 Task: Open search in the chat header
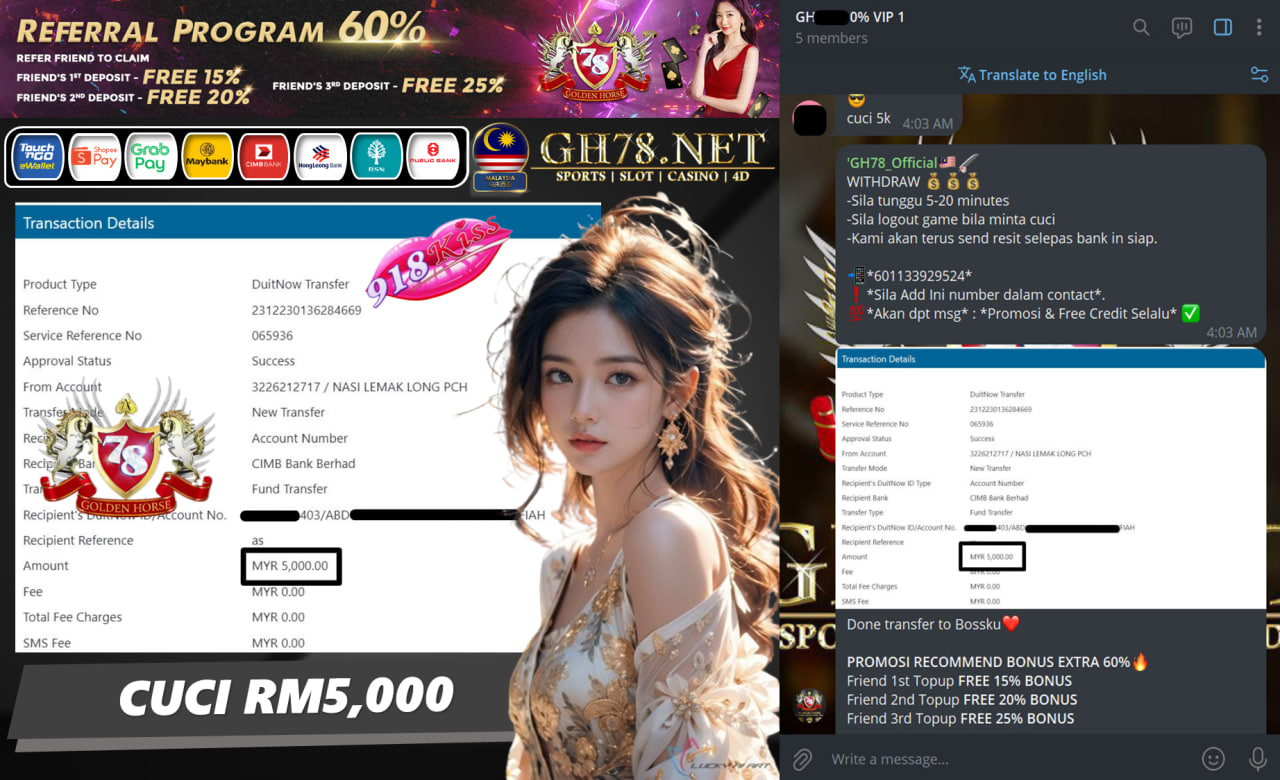1141,27
